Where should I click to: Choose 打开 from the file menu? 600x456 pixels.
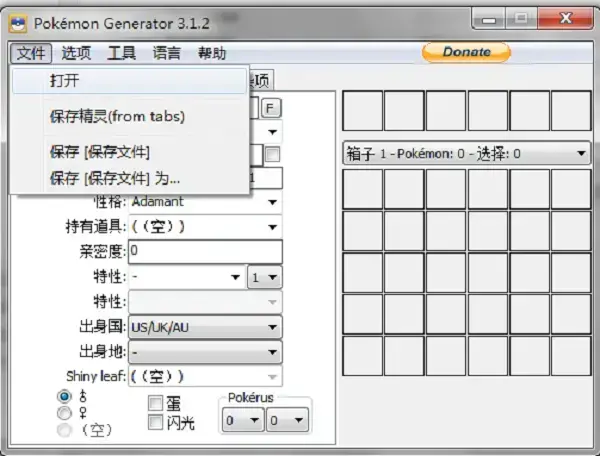(x=129, y=81)
